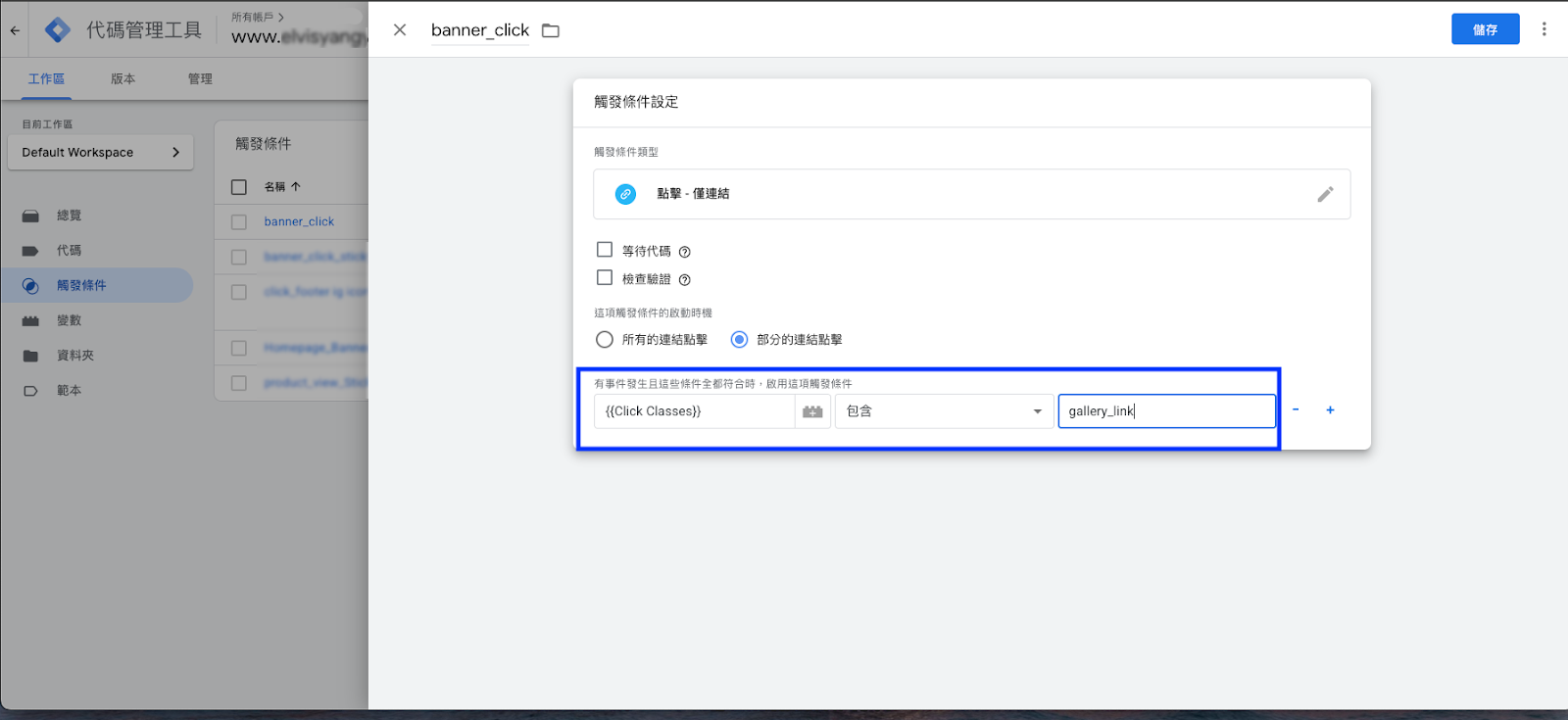Click the link-click trigger type icon
This screenshot has width=1568, height=720.
coord(625,194)
